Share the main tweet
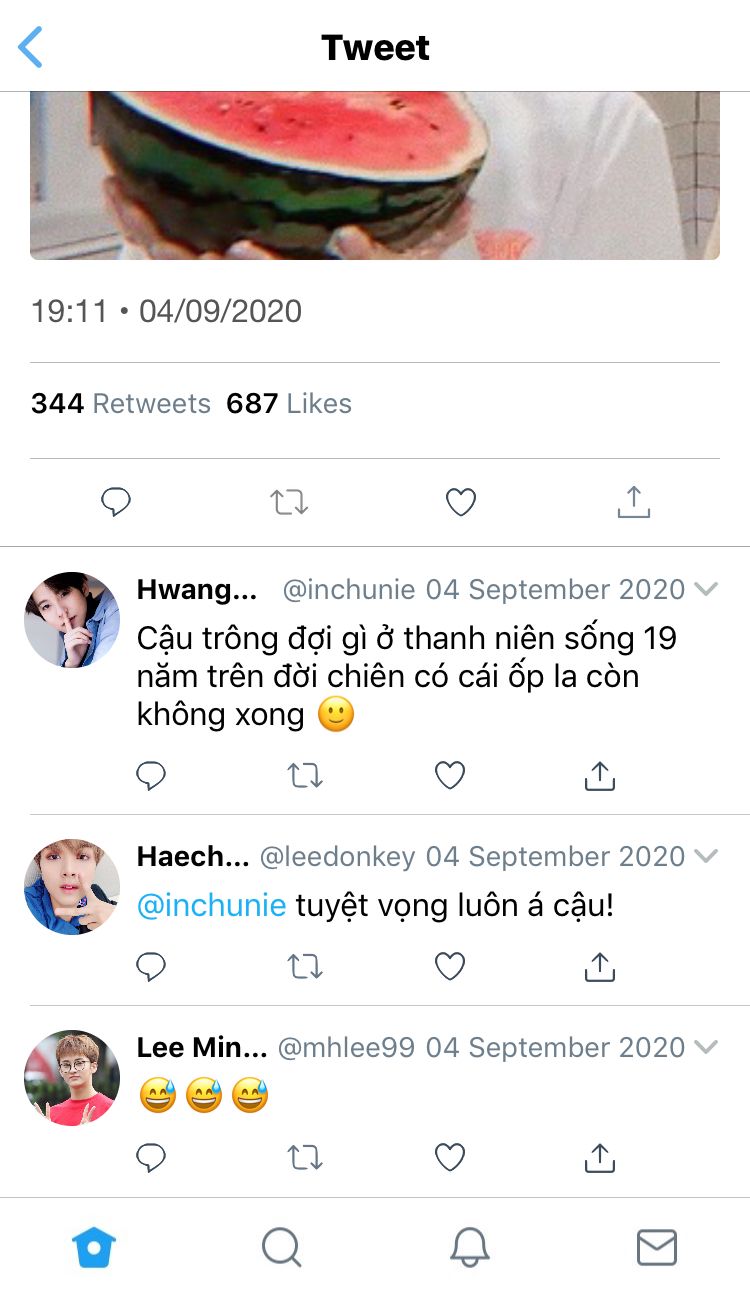The width and height of the screenshot is (750, 1297). pos(633,502)
